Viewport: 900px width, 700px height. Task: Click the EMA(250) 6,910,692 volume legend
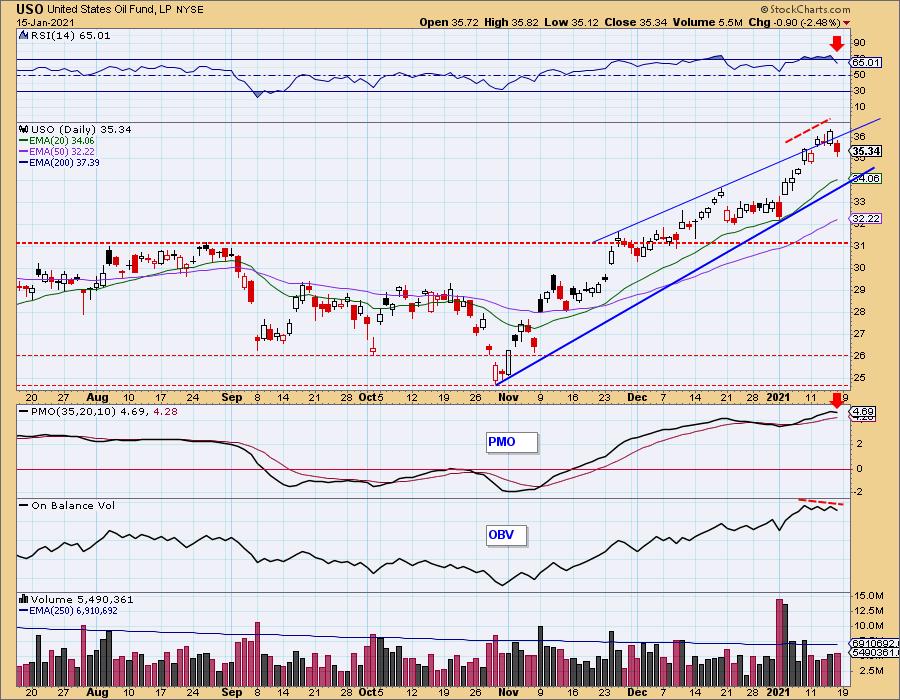[x=68, y=610]
